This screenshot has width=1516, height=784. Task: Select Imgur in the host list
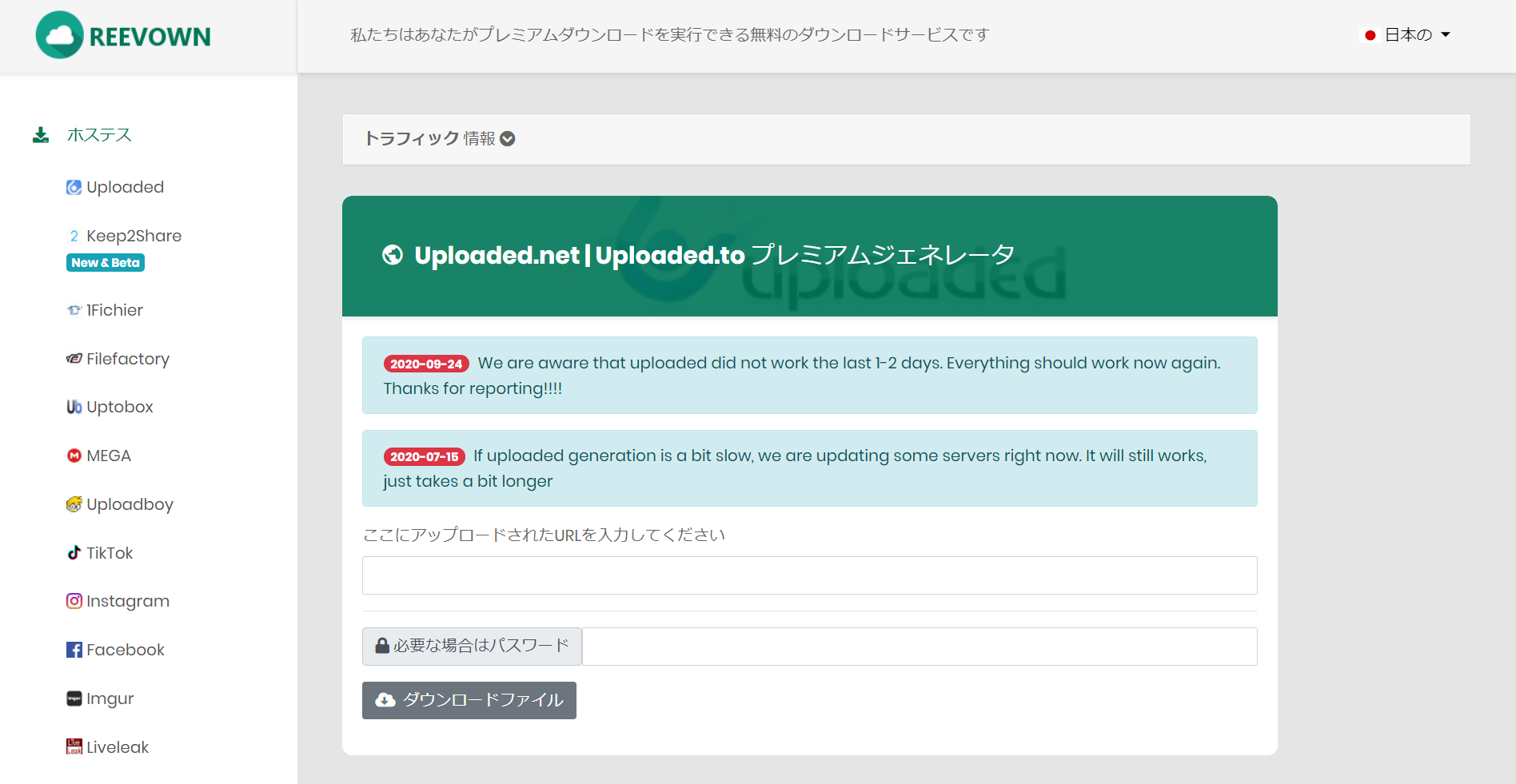(110, 698)
